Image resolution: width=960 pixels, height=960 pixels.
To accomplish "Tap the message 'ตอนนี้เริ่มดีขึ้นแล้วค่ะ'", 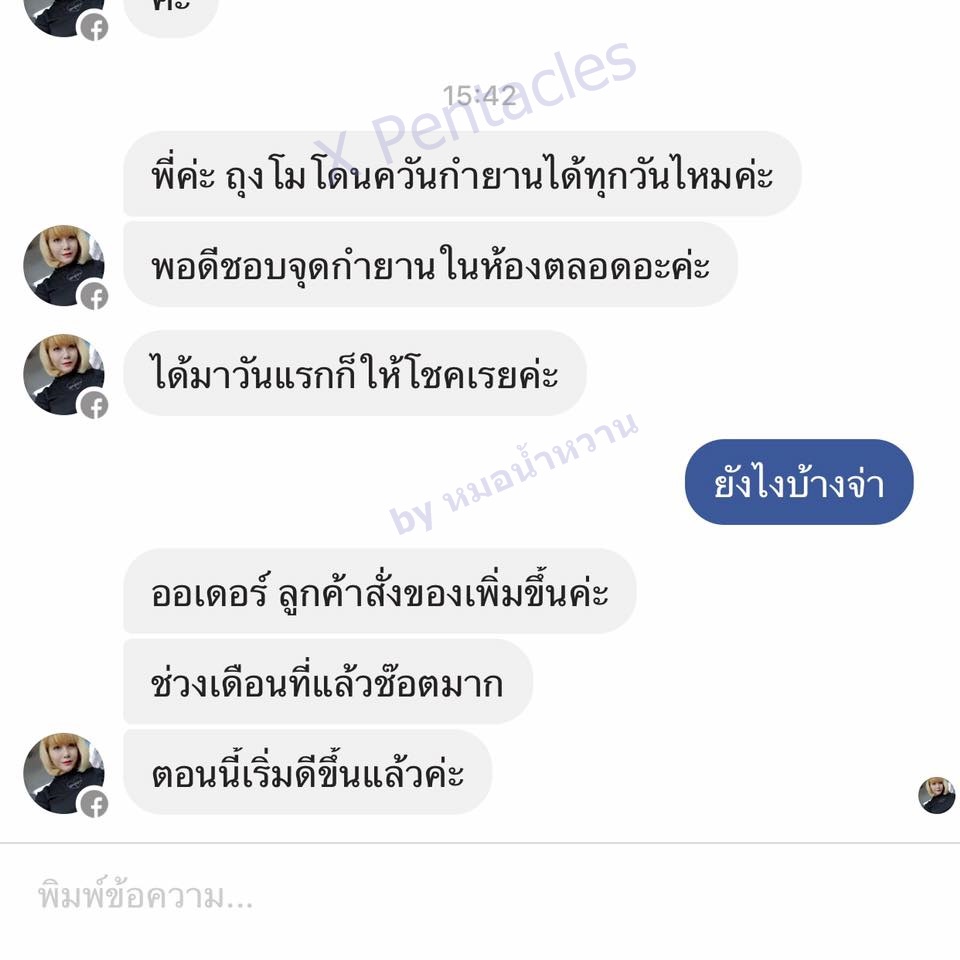I will point(308,772).
